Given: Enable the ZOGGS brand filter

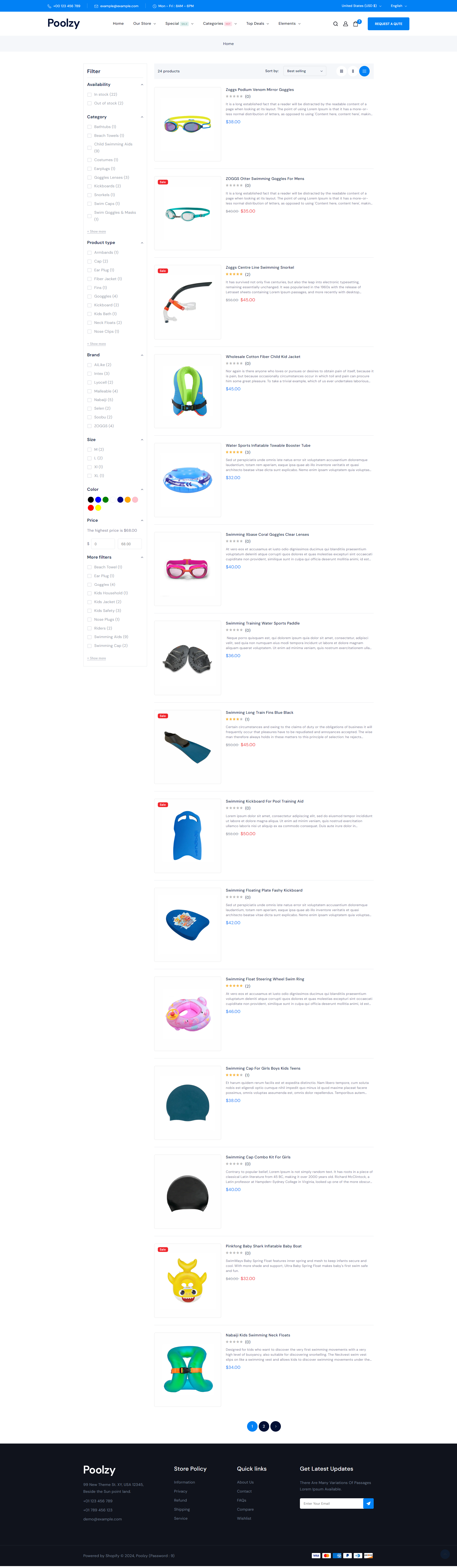Looking at the screenshot, I should pos(89,426).
